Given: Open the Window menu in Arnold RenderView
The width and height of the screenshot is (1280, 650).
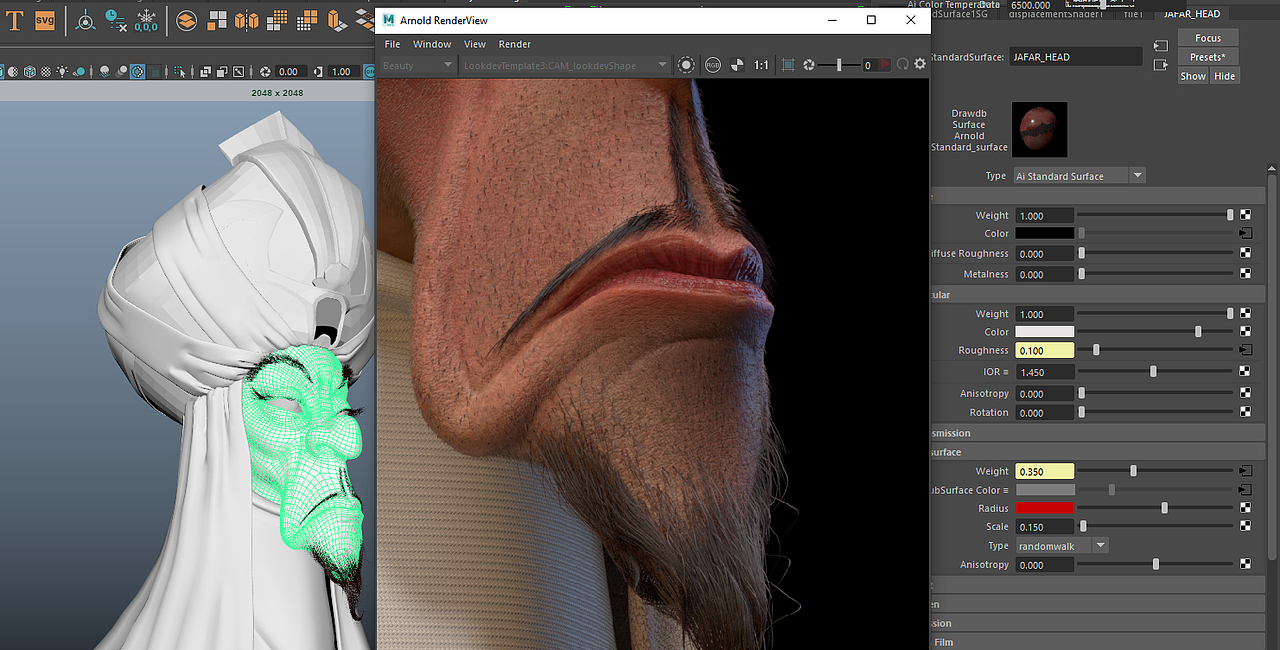Looking at the screenshot, I should 432,44.
